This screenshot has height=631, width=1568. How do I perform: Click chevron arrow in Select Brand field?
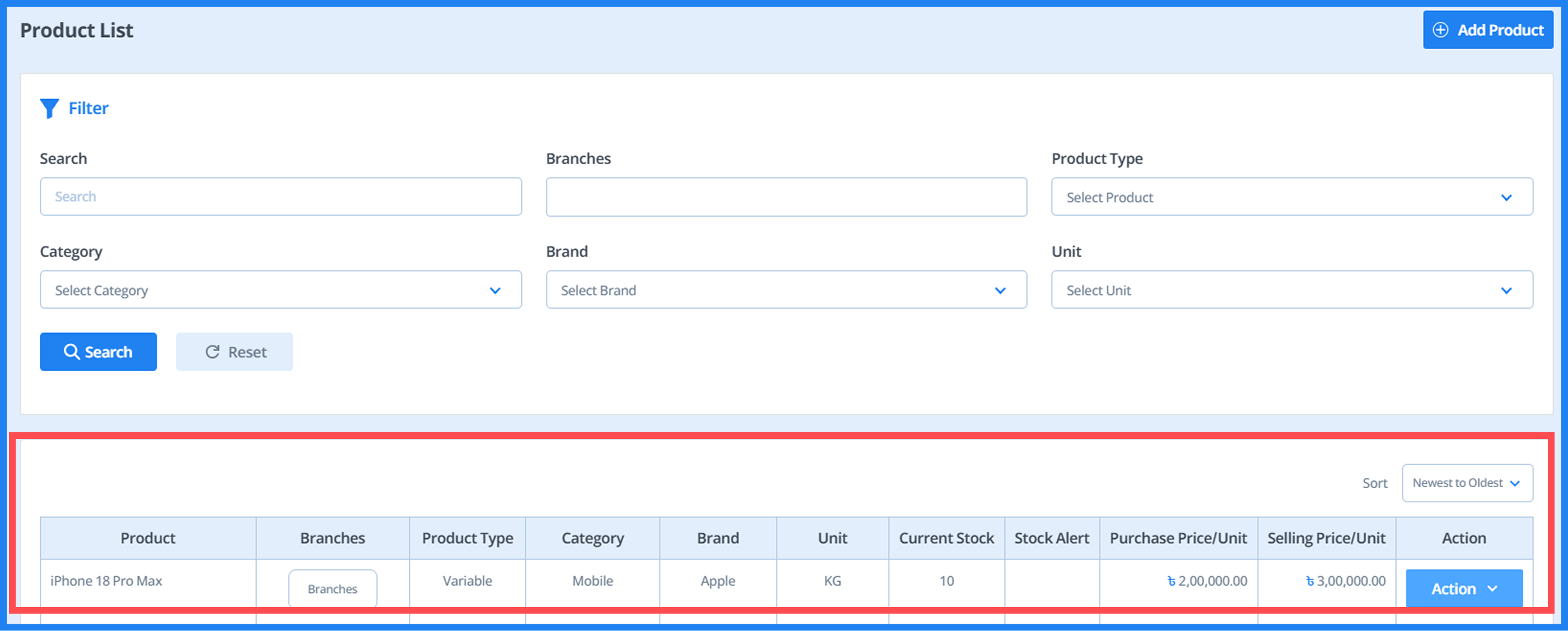(x=1000, y=291)
